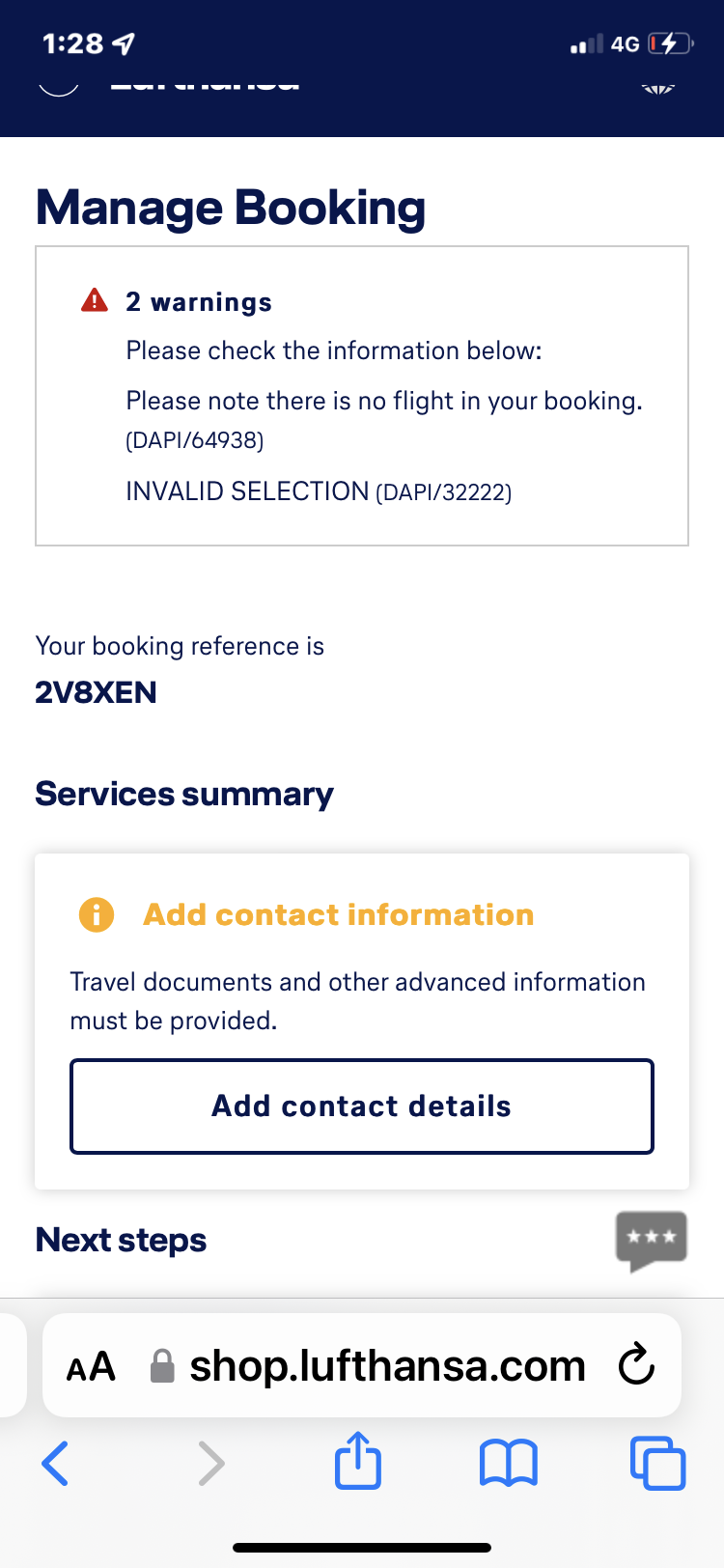
Task: Tap the forward navigation arrow
Action: [210, 1463]
